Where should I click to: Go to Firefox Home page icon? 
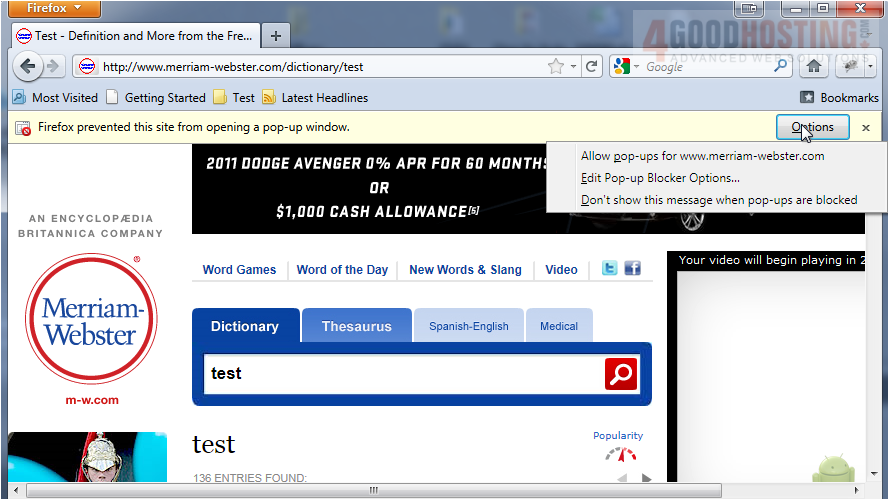point(815,67)
